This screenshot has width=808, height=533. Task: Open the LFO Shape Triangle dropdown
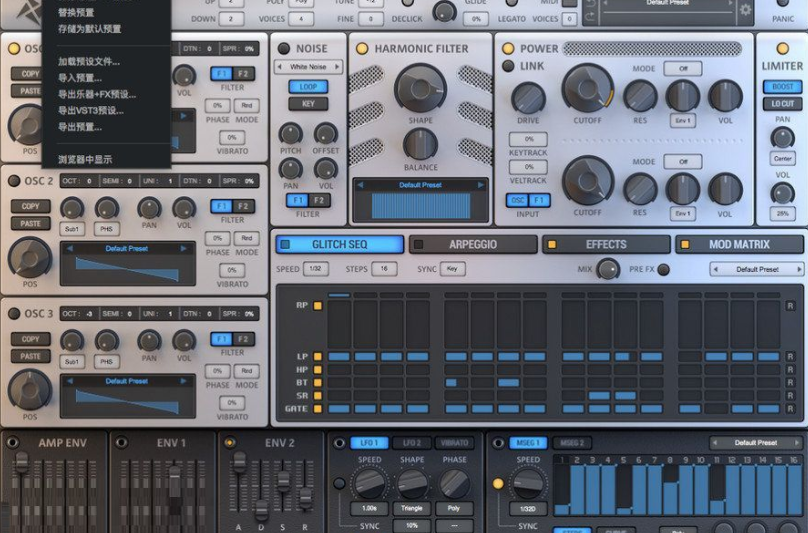pos(412,508)
